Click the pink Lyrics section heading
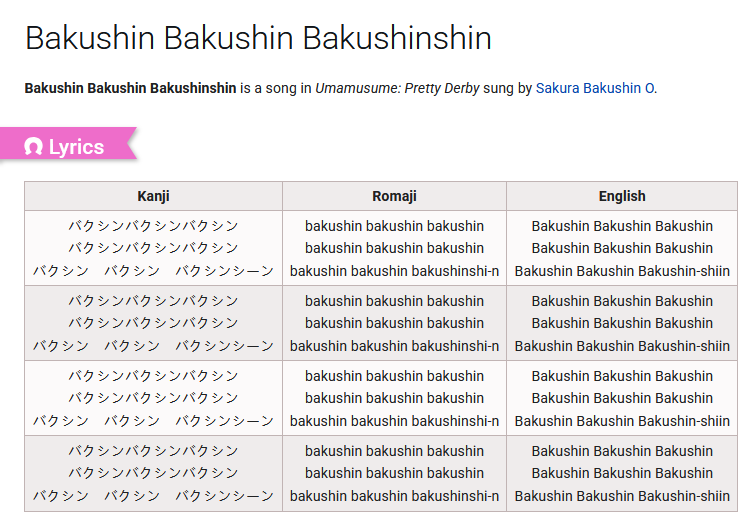This screenshot has width=755, height=526. [68, 144]
